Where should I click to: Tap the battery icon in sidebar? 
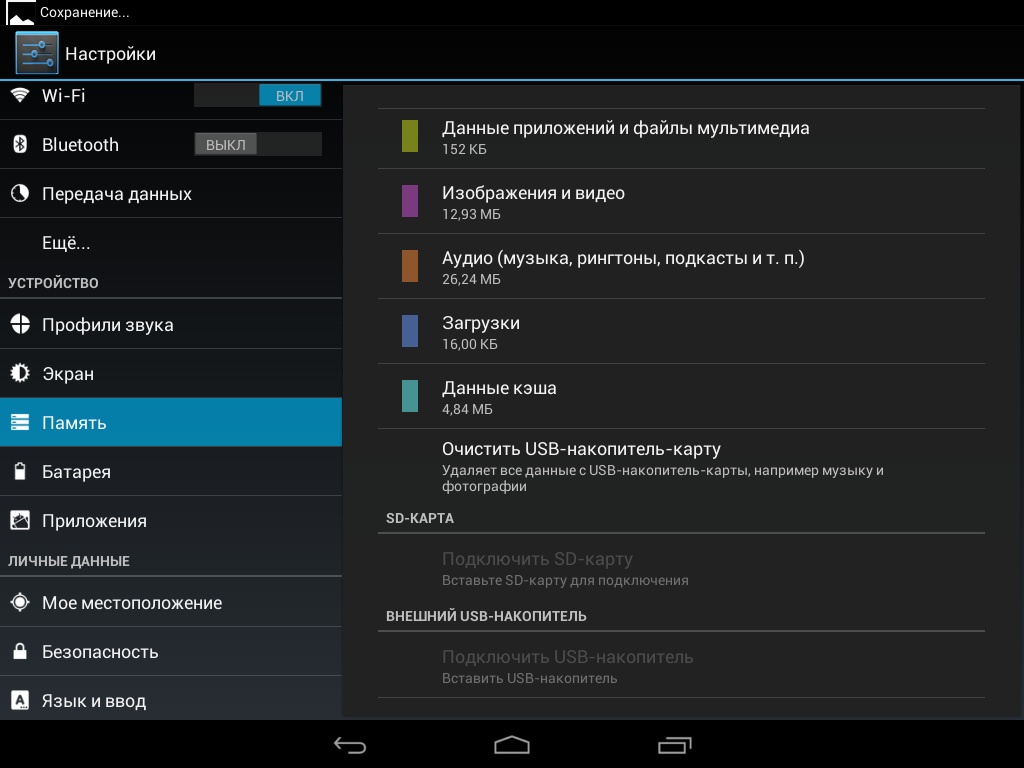click(x=19, y=471)
